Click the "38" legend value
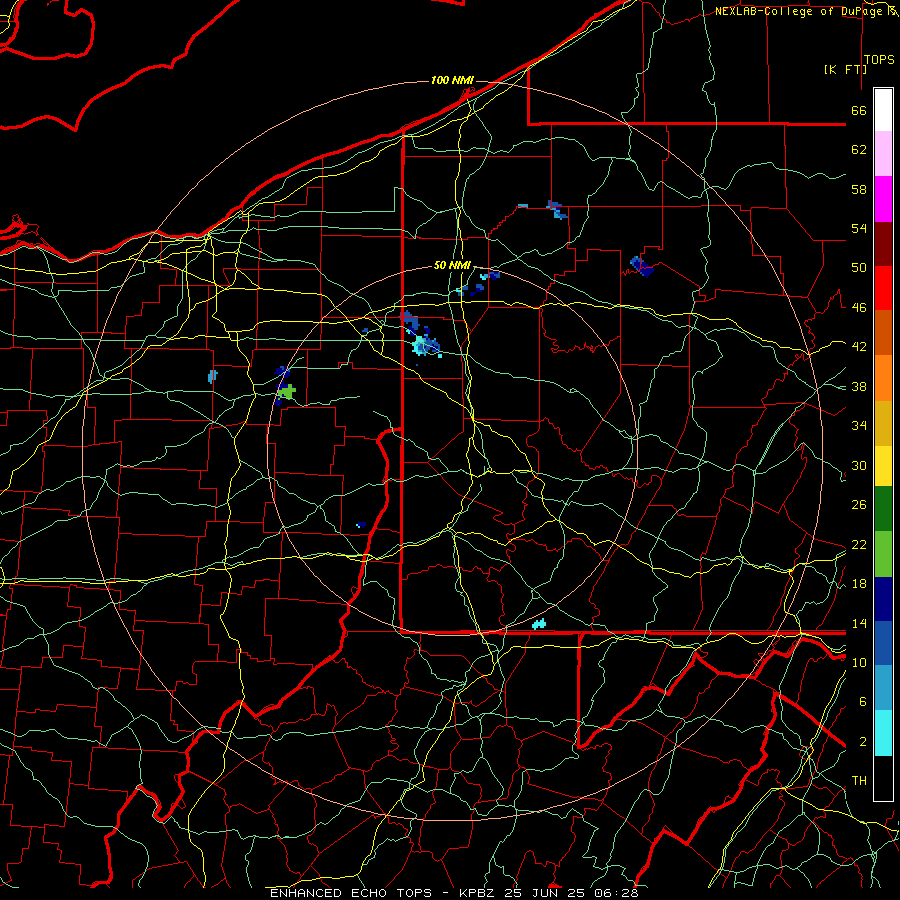This screenshot has width=900, height=900. [x=859, y=386]
